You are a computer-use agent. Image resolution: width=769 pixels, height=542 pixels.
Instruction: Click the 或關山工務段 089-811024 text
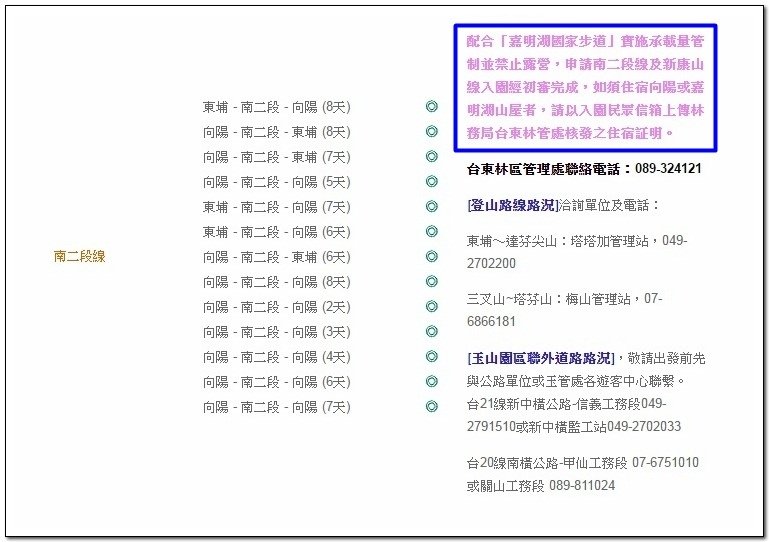541,486
